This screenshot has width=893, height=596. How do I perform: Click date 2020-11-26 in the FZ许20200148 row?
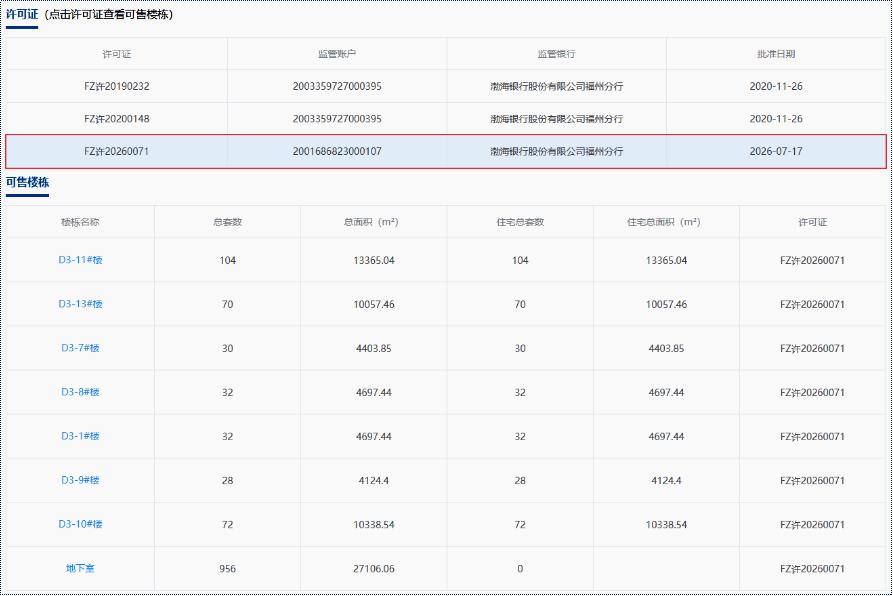pyautogui.click(x=776, y=119)
